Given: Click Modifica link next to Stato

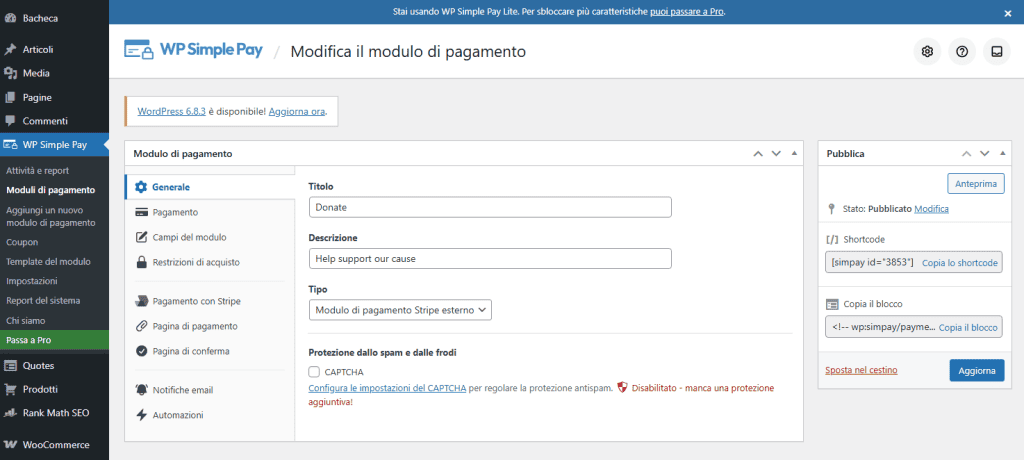Looking at the screenshot, I should click(x=931, y=209).
